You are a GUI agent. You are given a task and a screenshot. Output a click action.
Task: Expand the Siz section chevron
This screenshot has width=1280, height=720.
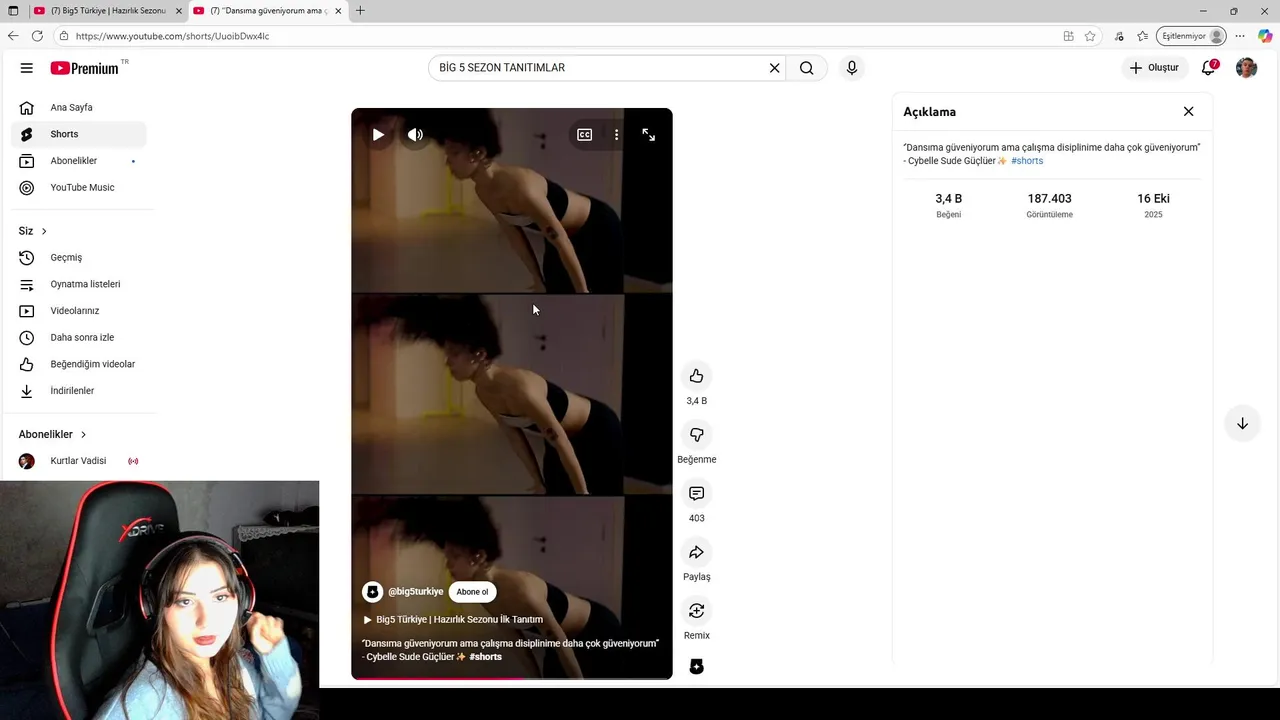[44, 231]
